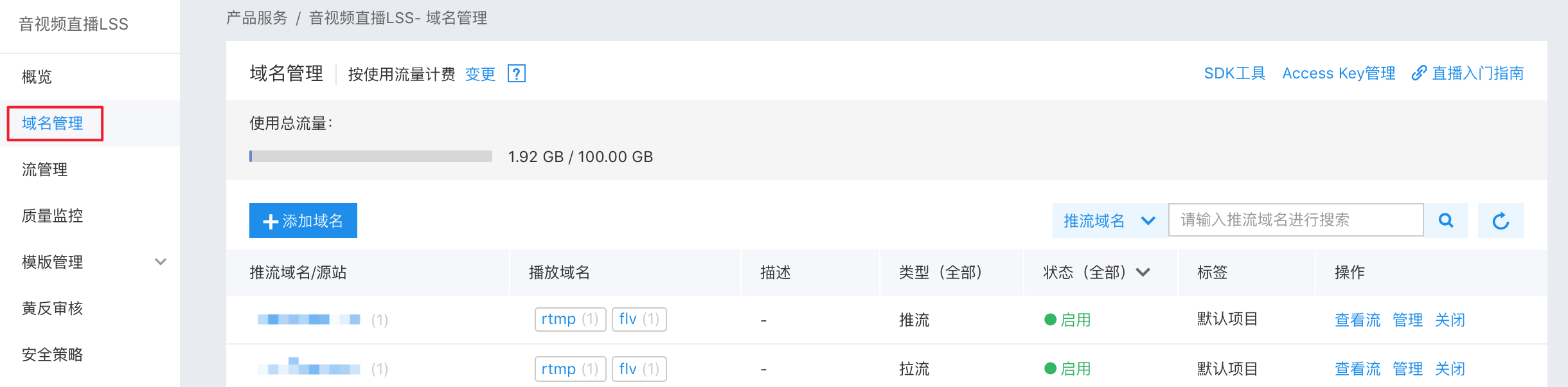1568x387 pixels.
Task: Open the 推流域名 search type dropdown
Action: (1110, 221)
